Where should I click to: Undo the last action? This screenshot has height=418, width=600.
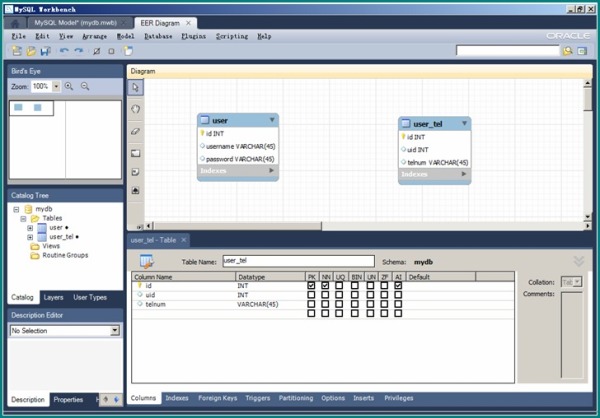(x=64, y=51)
